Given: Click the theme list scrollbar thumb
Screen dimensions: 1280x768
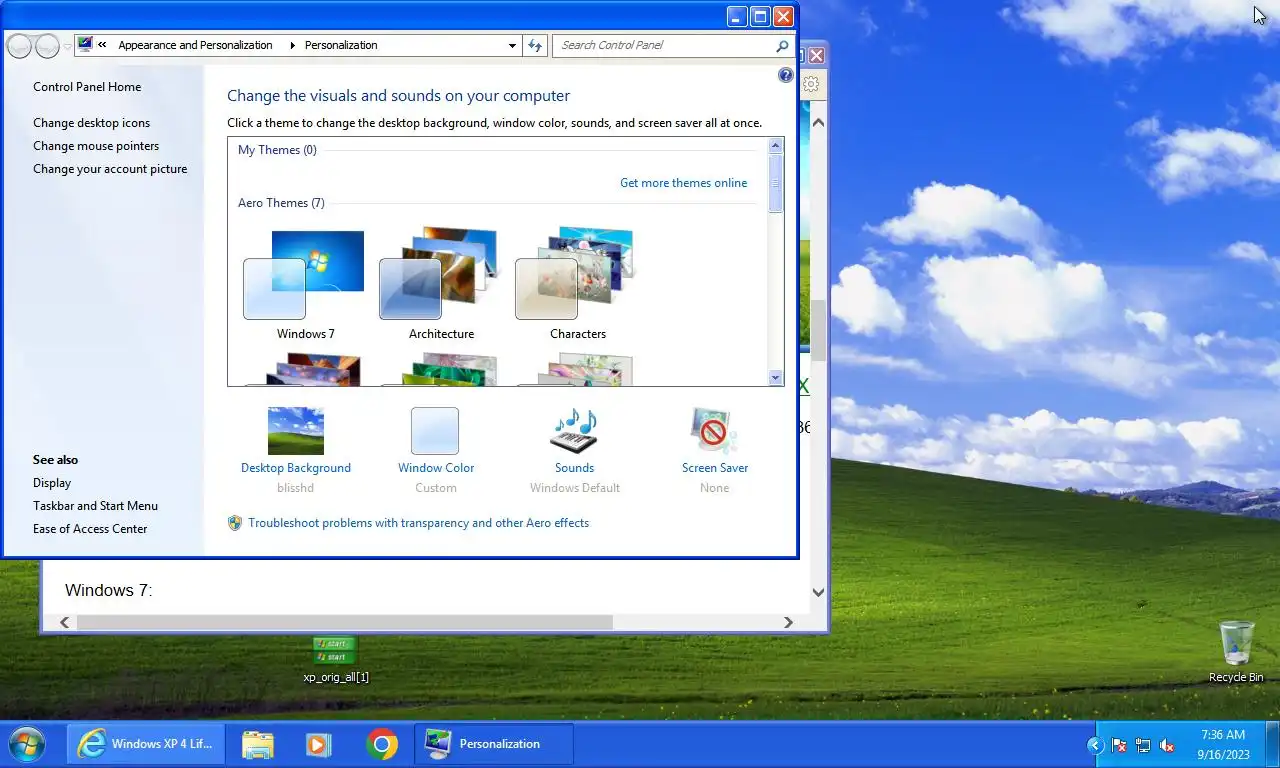Looking at the screenshot, I should (x=776, y=183).
